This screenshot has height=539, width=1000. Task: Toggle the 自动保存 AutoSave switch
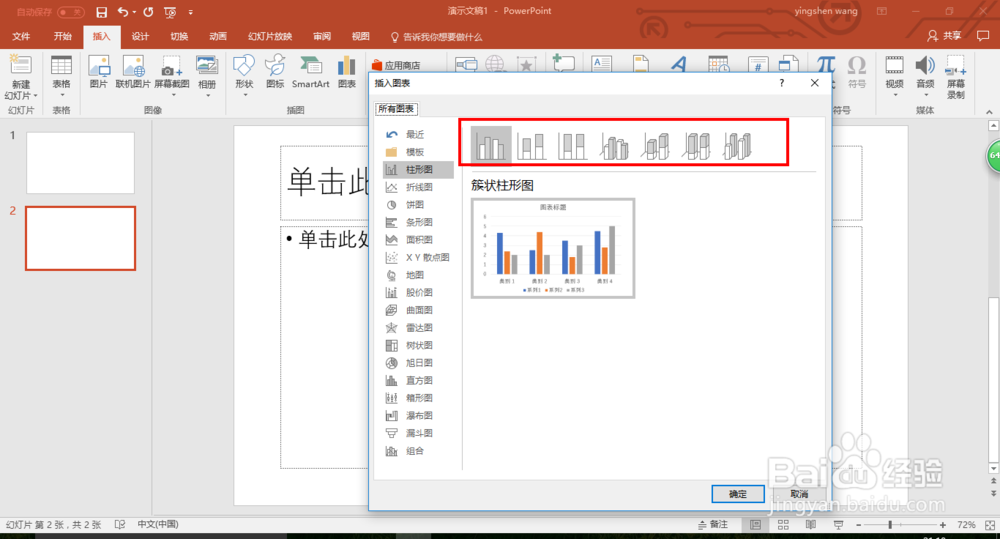tap(70, 12)
